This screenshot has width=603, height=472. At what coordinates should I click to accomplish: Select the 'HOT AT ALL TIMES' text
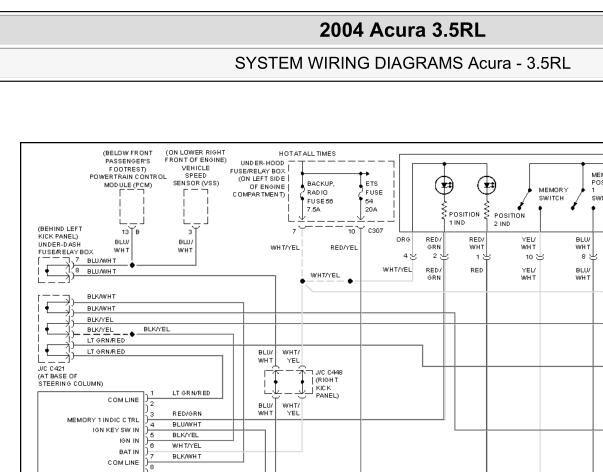(307, 153)
